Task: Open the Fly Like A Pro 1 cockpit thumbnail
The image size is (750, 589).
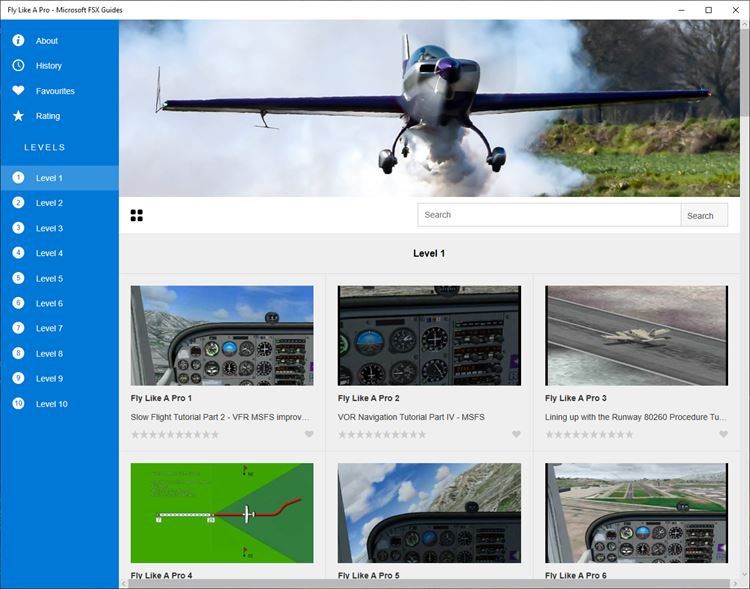Action: click(x=222, y=335)
